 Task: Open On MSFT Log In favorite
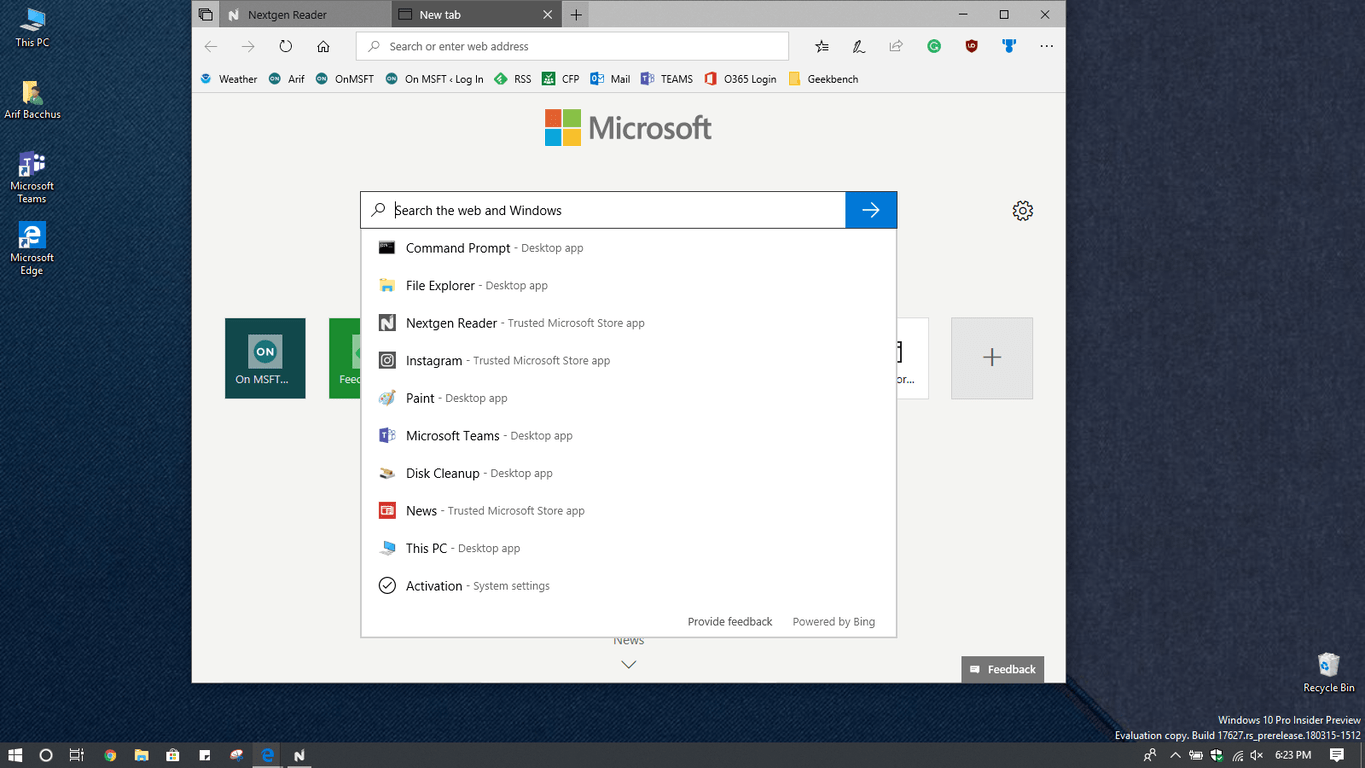pyautogui.click(x=434, y=79)
